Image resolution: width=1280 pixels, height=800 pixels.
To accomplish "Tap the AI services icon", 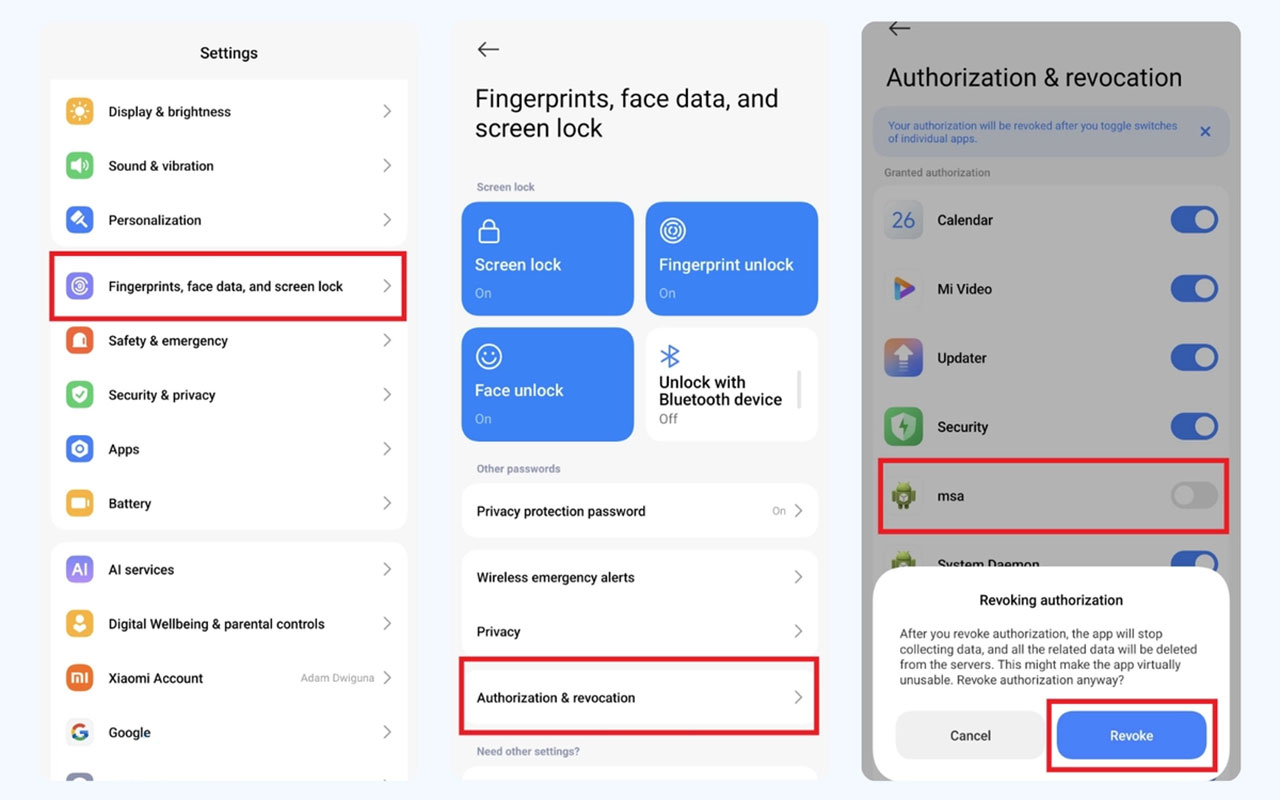I will pos(80,570).
